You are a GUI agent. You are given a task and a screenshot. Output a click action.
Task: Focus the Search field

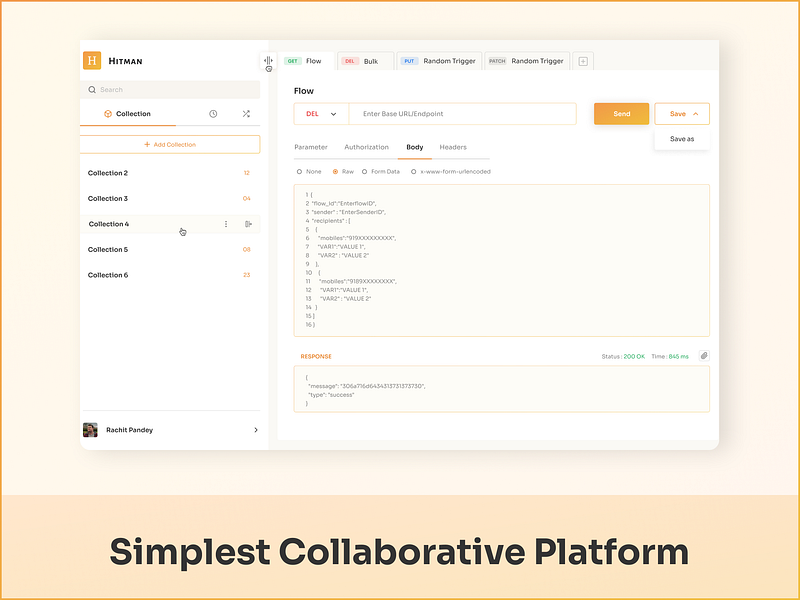(x=170, y=90)
